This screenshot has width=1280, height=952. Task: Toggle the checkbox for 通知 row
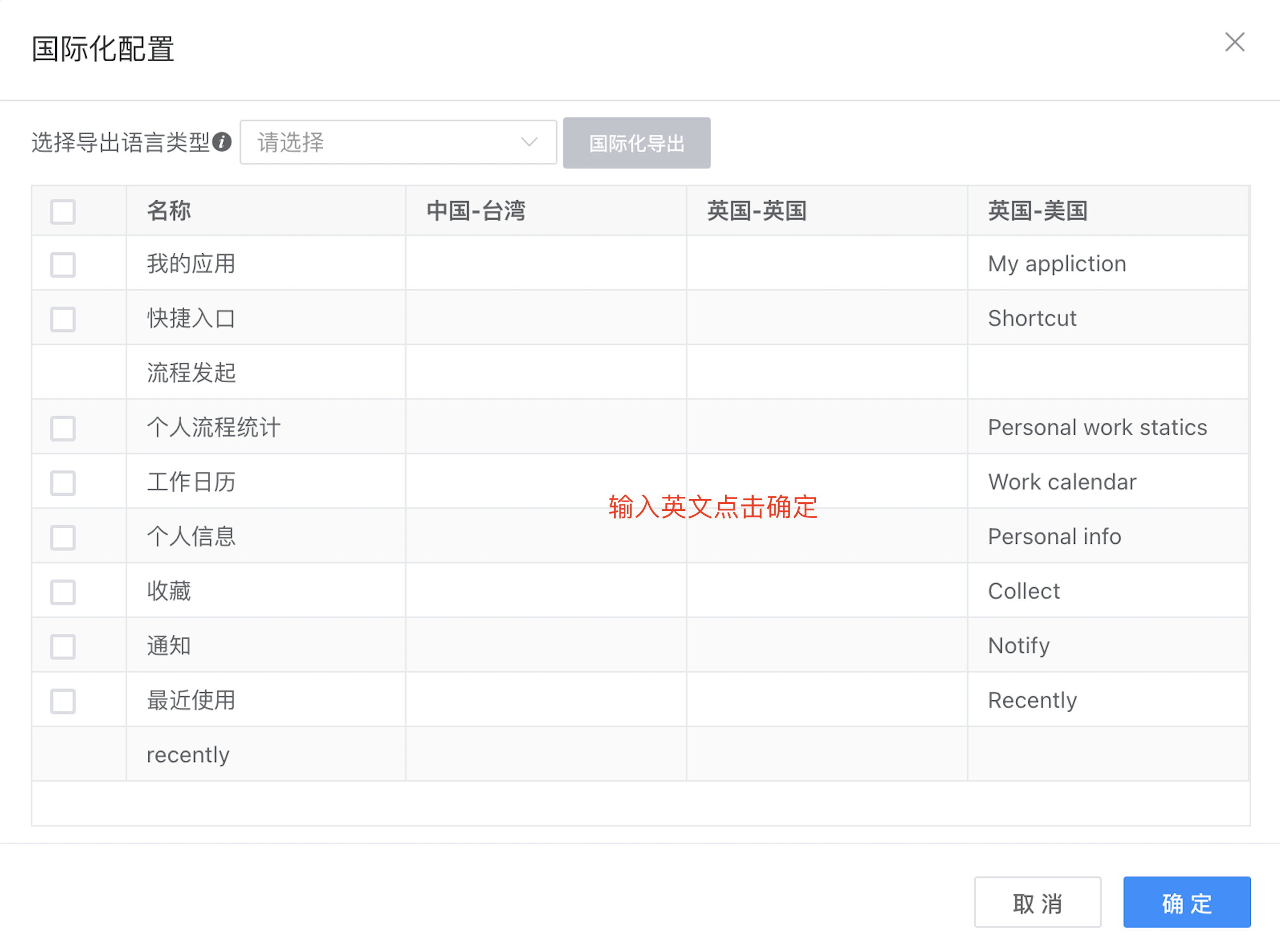62,646
